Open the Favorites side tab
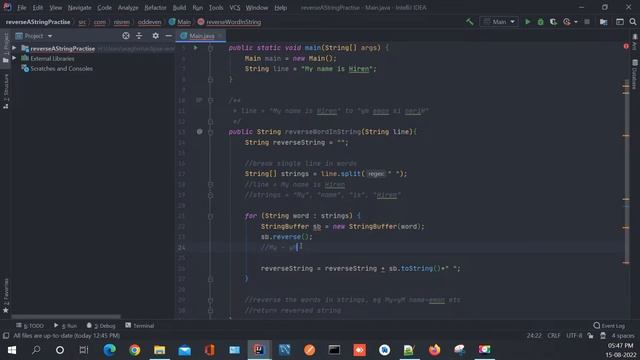This screenshot has height=360, width=640. point(6,296)
